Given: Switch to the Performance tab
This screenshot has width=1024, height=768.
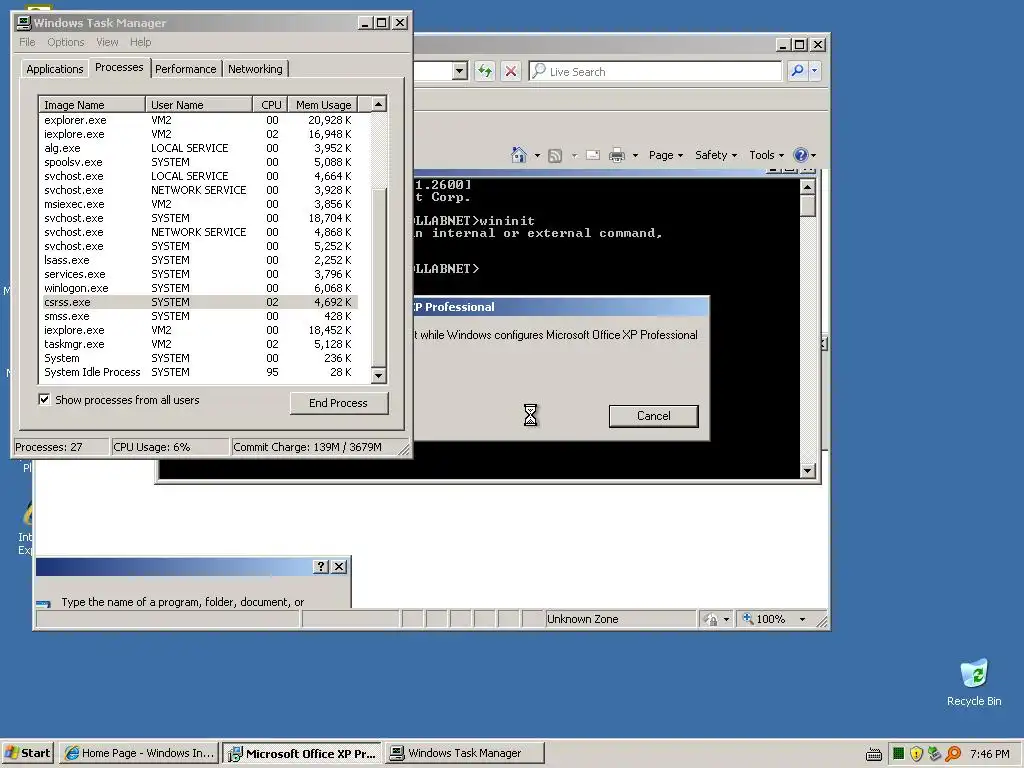Looking at the screenshot, I should 185,69.
